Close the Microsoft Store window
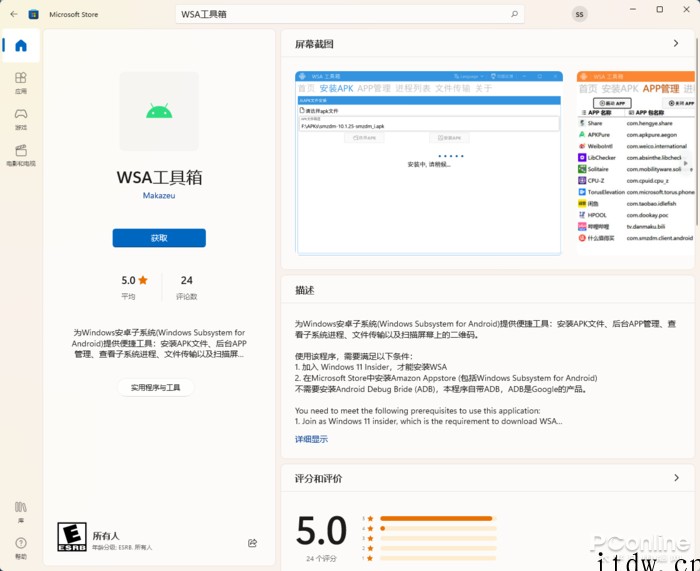 (x=687, y=9)
